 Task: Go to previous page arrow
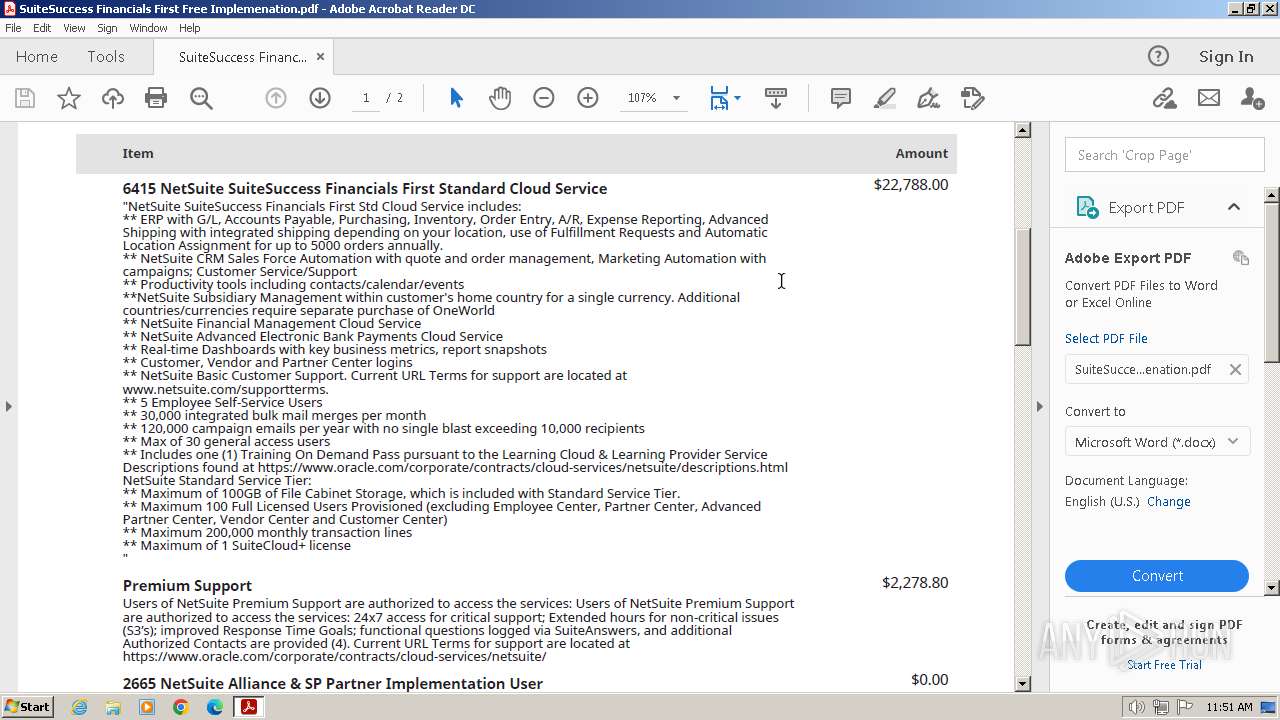point(276,98)
